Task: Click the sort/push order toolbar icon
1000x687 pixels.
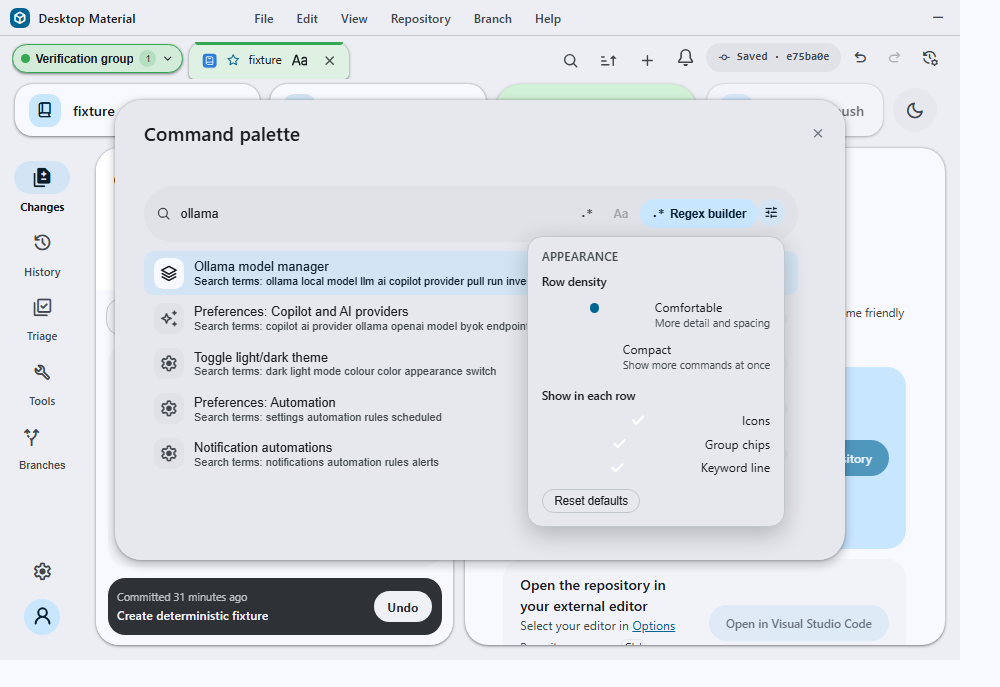Action: click(x=608, y=61)
